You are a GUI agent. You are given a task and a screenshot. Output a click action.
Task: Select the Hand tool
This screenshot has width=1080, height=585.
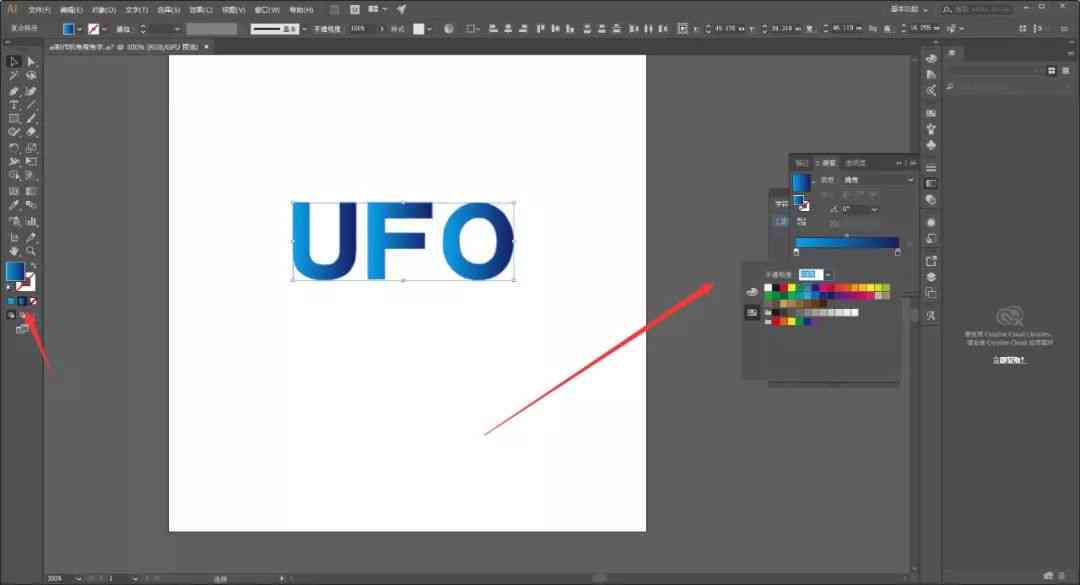14,251
